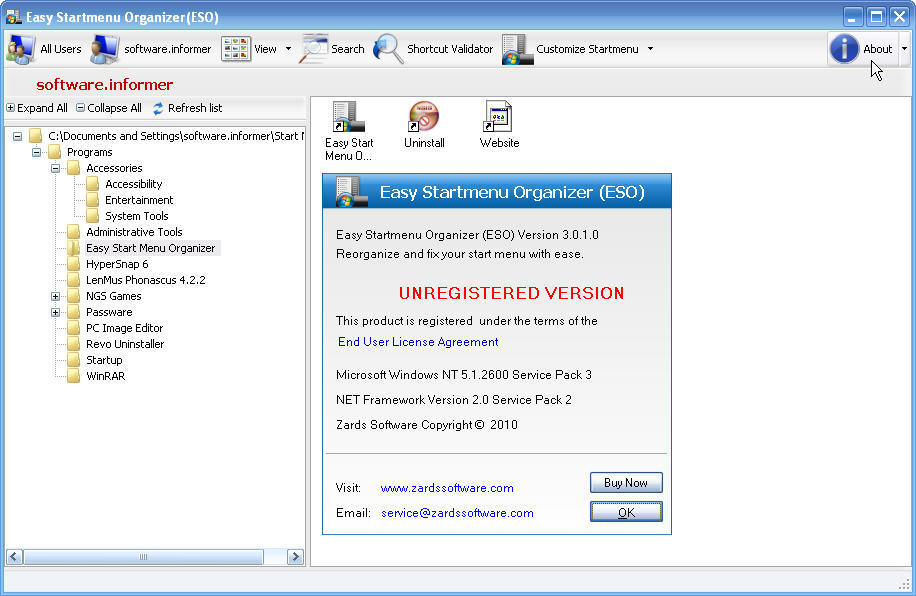
Task: Click the tree horizontal scrollbar thumb
Action: tap(143, 557)
